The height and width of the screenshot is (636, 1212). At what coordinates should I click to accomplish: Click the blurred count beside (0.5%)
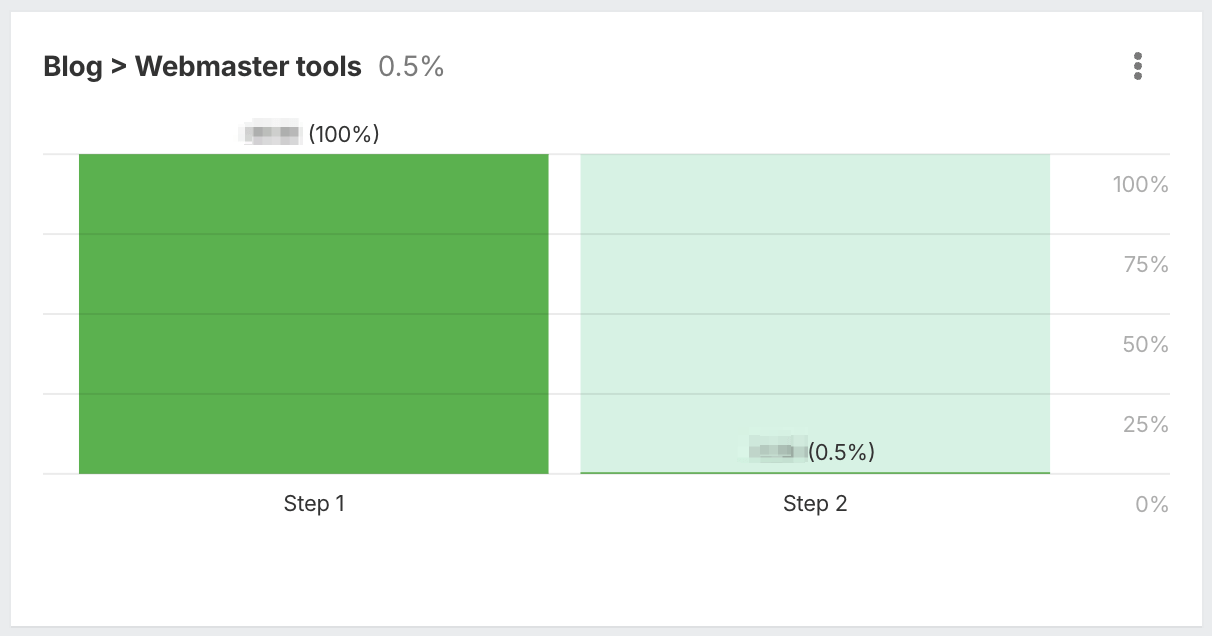tap(778, 451)
